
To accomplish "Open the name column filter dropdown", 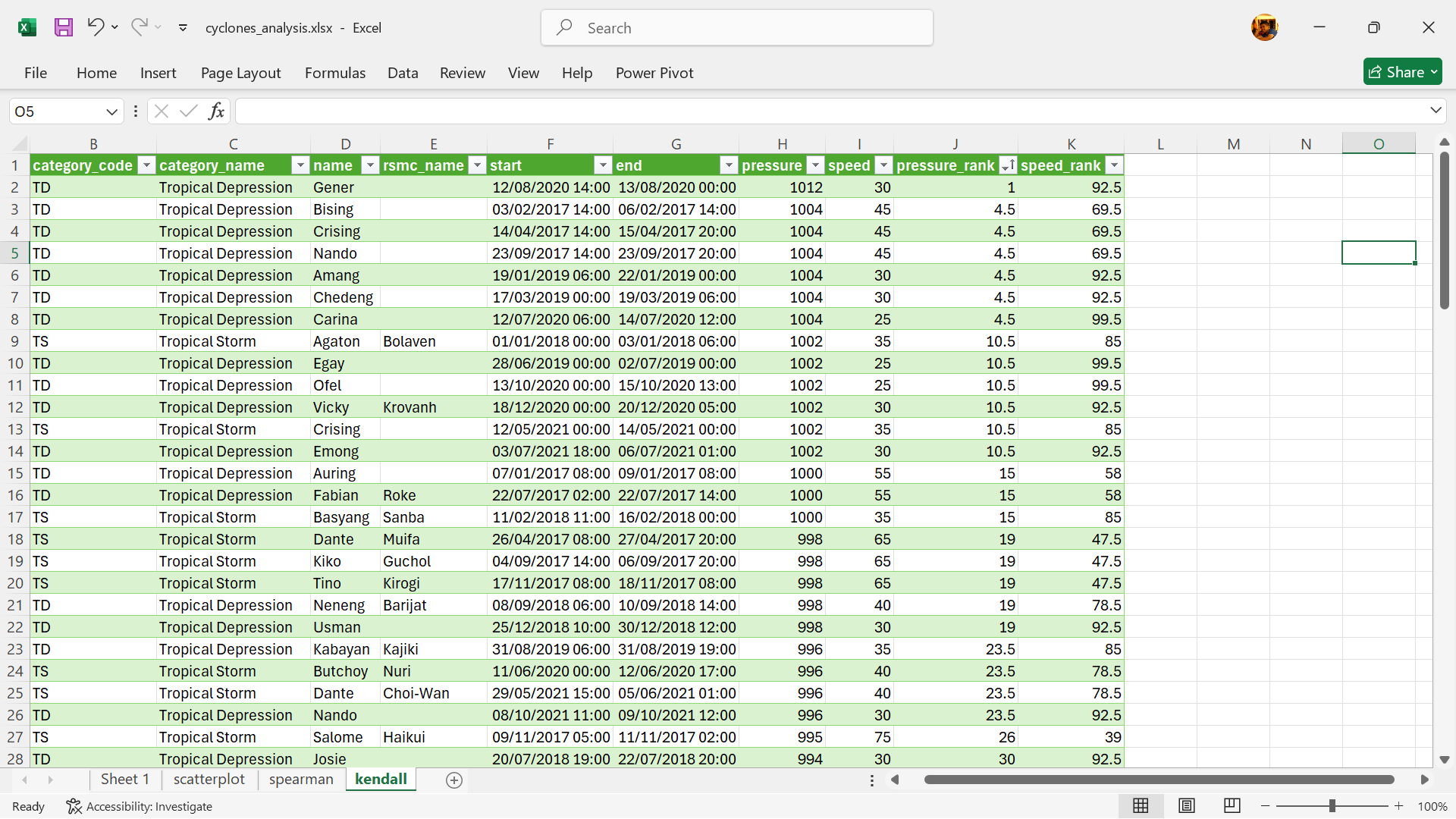I will point(370,165).
